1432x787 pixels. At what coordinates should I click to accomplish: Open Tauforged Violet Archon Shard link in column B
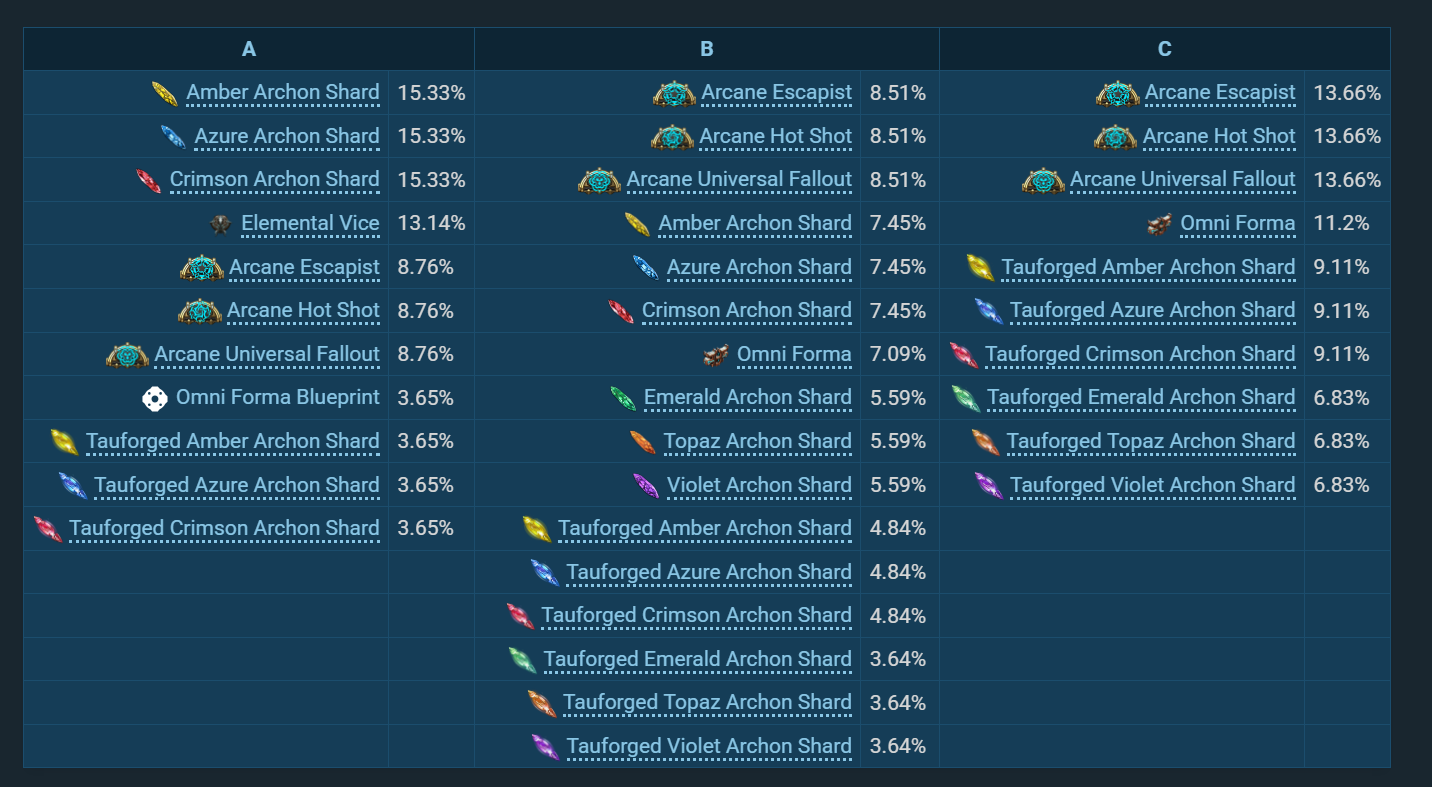(709, 746)
